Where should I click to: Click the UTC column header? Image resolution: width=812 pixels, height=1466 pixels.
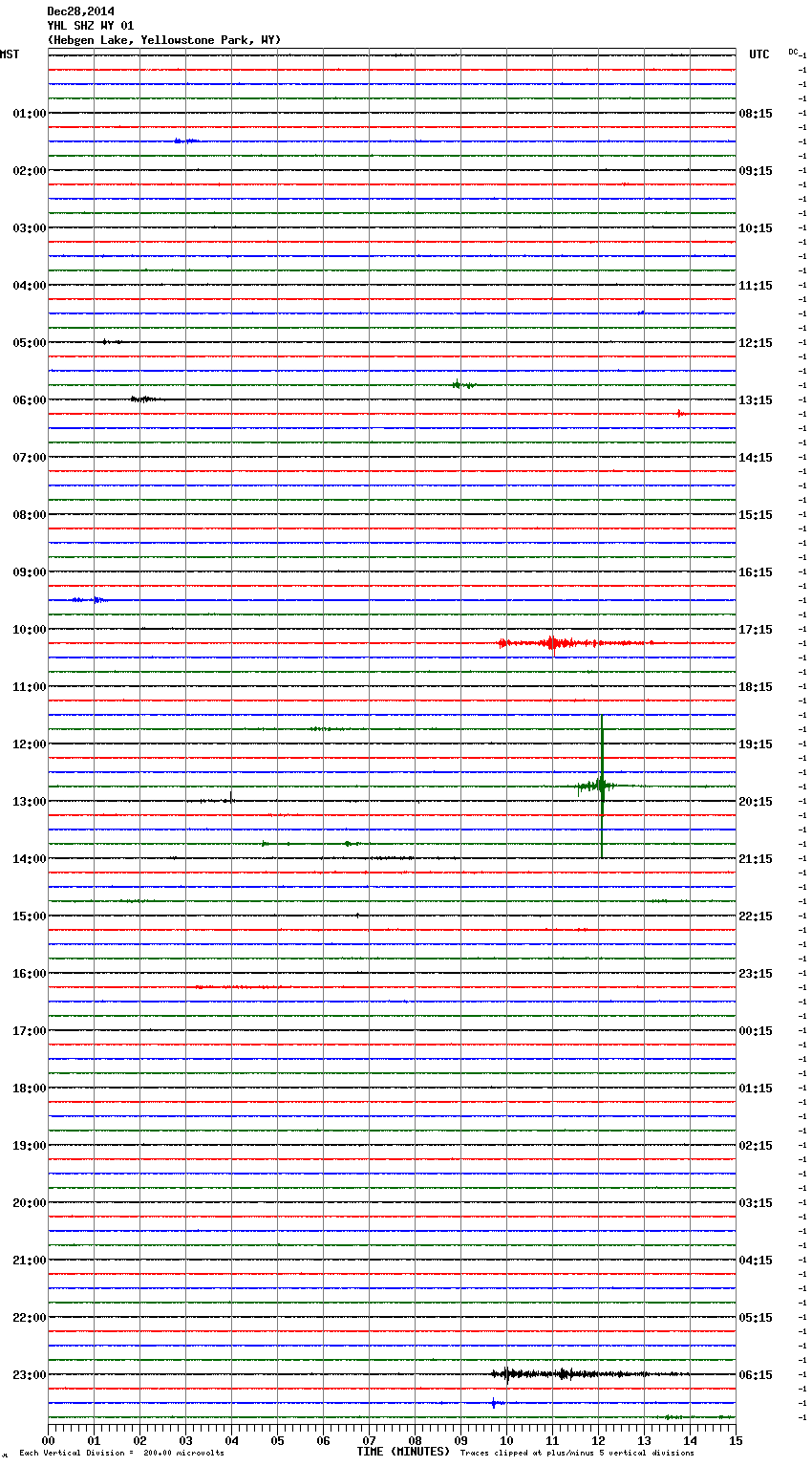tap(759, 54)
